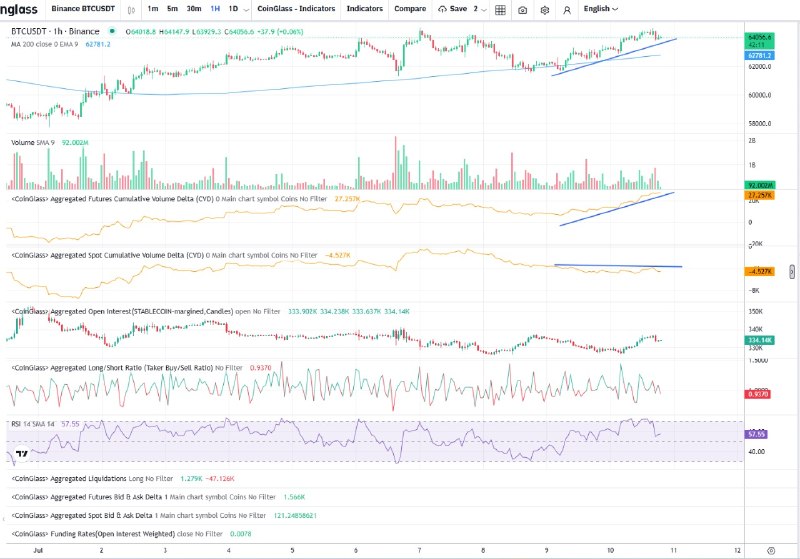Image resolution: width=800 pixels, height=559 pixels.
Task: Select the 30m timeframe
Action: (194, 9)
